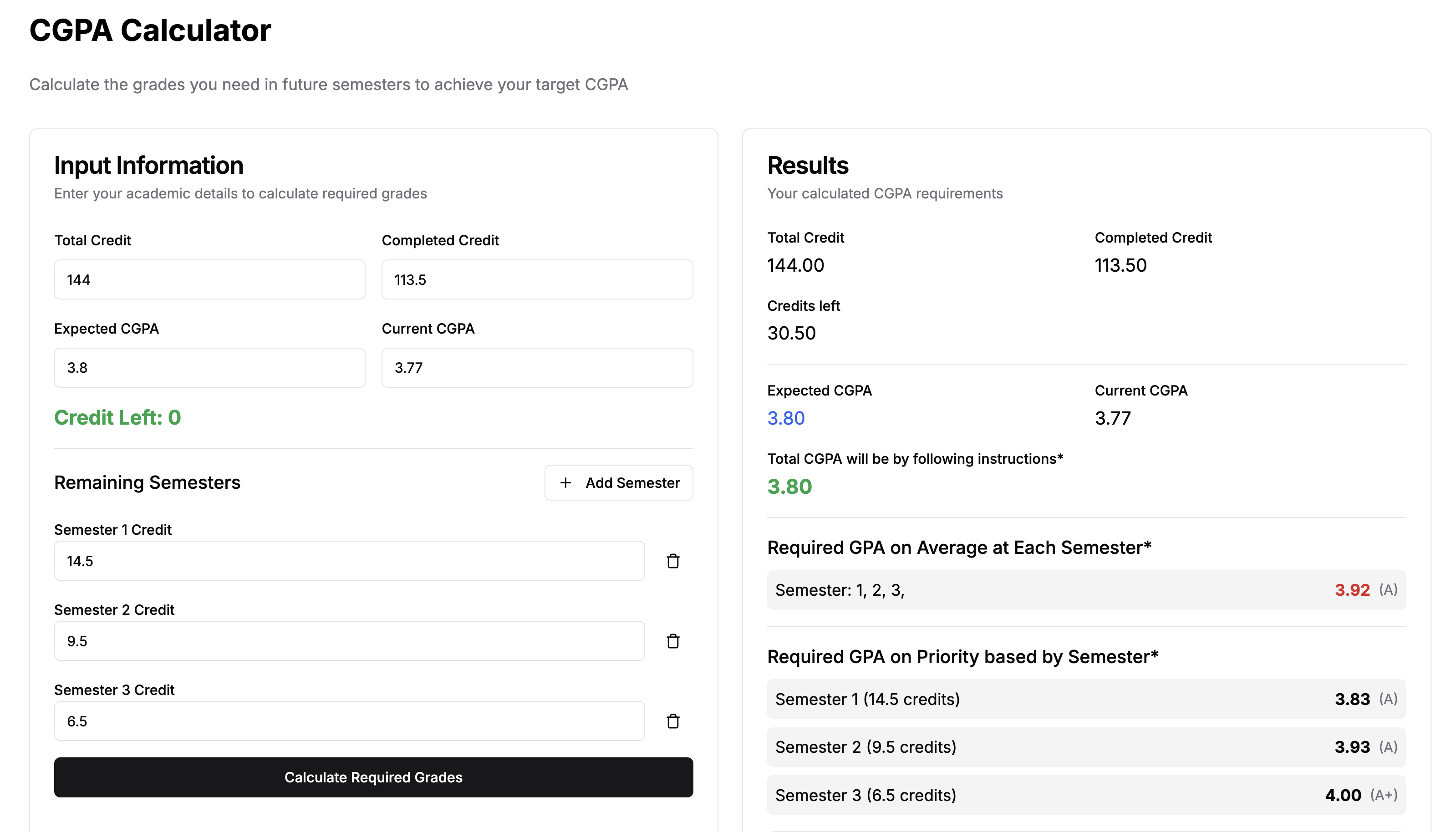Click the average GPA row for semesters 1, 2, 3
Image resolution: width=1456 pixels, height=832 pixels.
click(1086, 590)
